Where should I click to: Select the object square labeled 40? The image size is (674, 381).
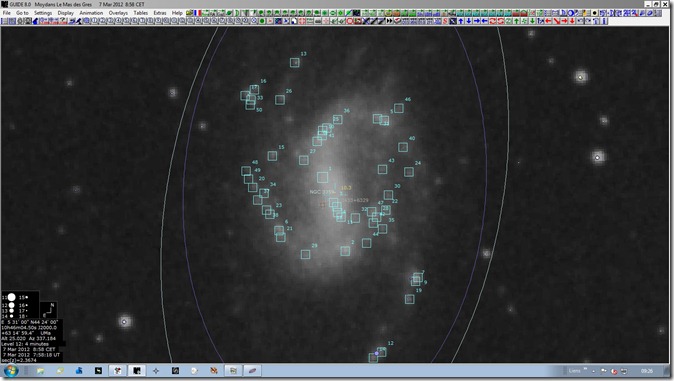pyautogui.click(x=403, y=147)
